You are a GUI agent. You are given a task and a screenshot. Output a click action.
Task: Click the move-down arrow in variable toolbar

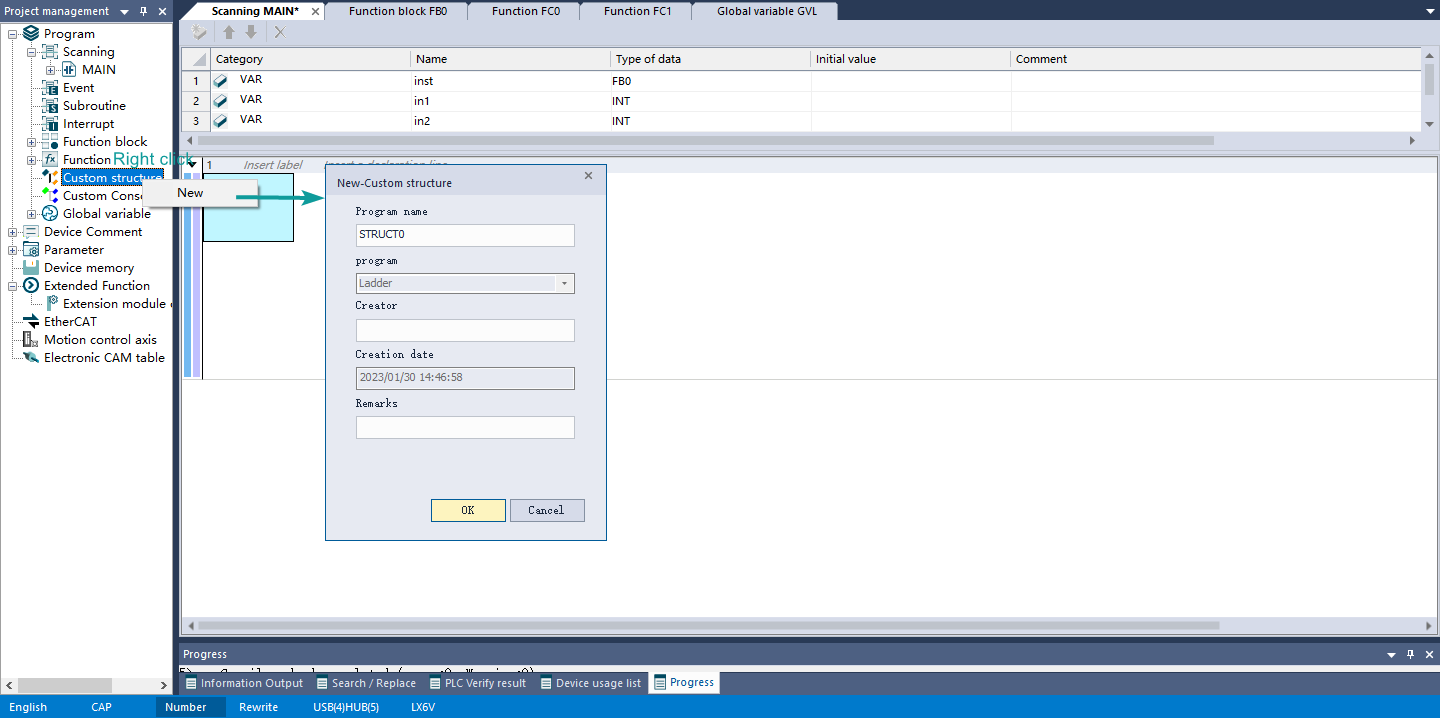(x=251, y=33)
